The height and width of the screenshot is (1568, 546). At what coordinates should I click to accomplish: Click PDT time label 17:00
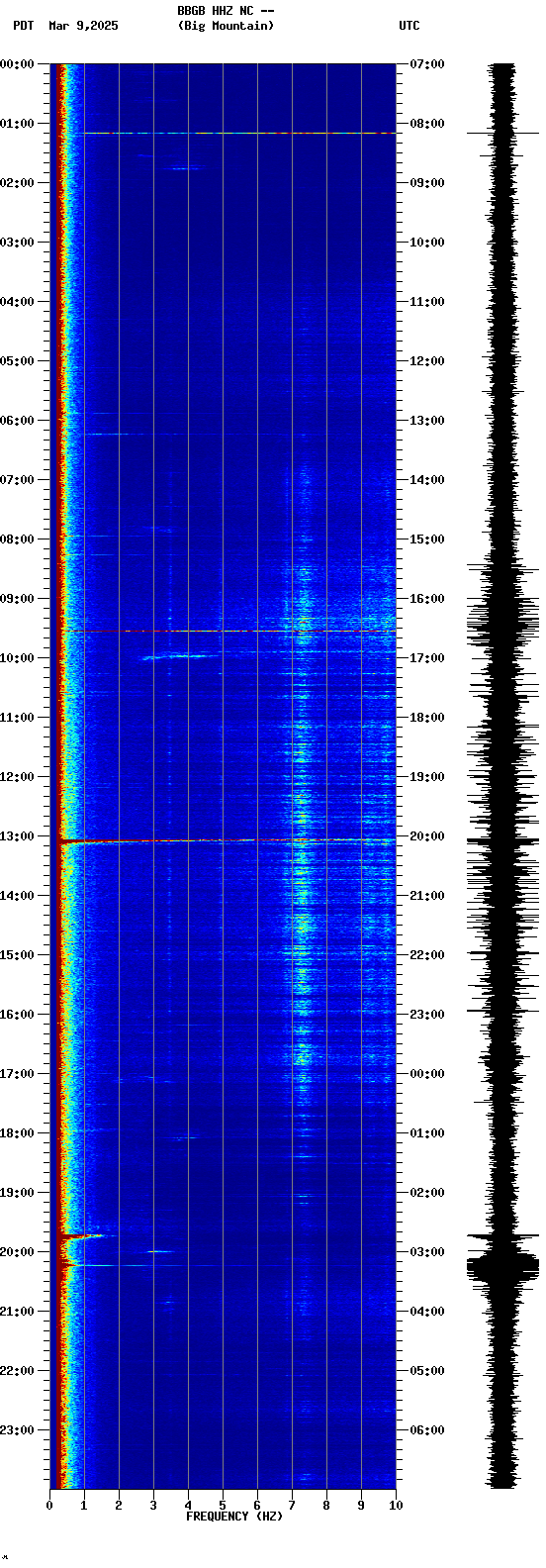coord(18,1074)
